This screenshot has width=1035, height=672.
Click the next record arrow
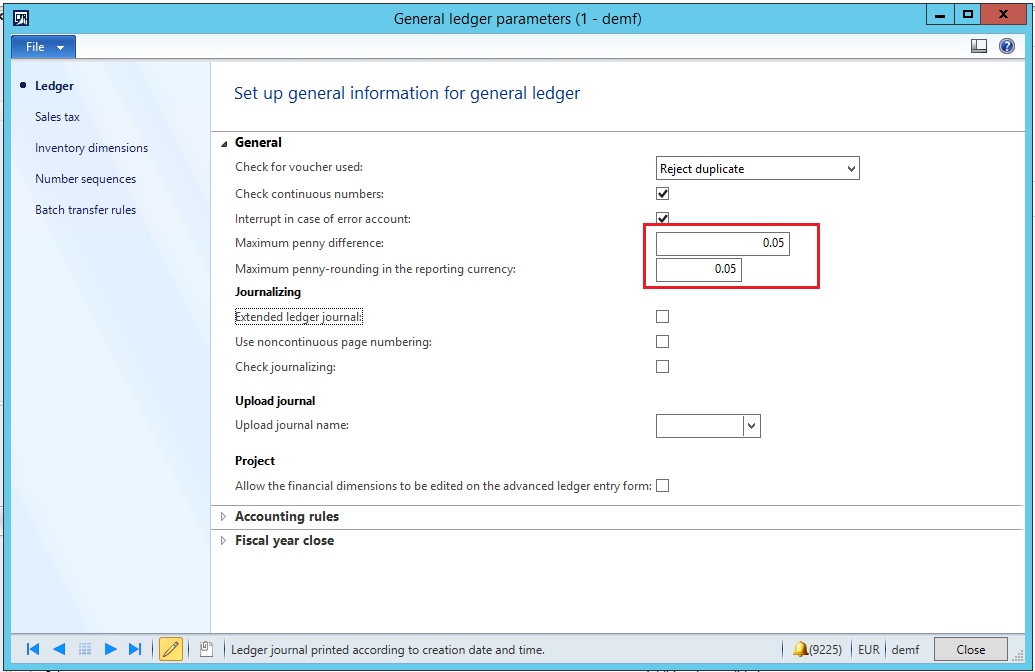point(111,649)
